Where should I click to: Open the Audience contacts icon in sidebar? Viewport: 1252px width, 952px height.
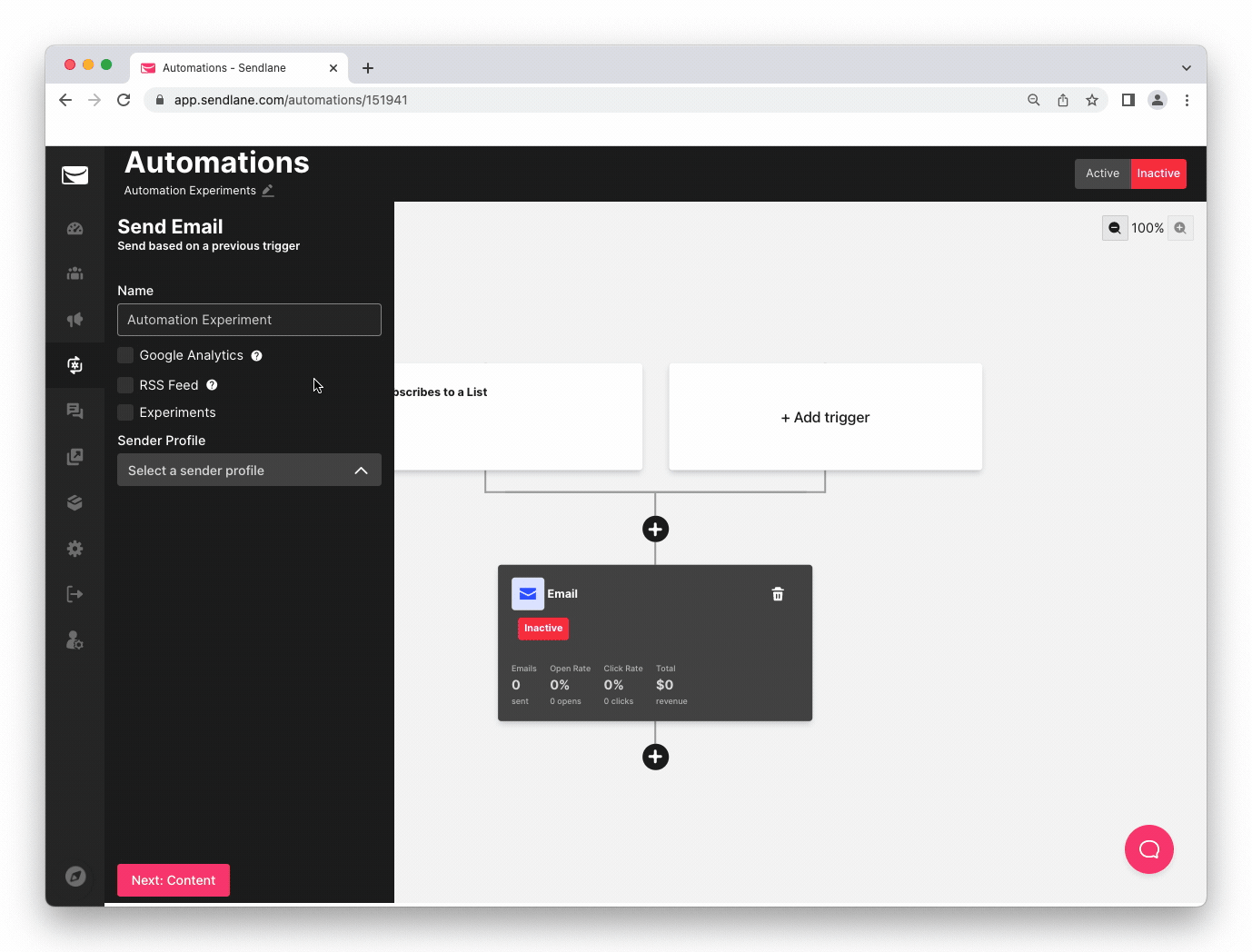(x=75, y=273)
